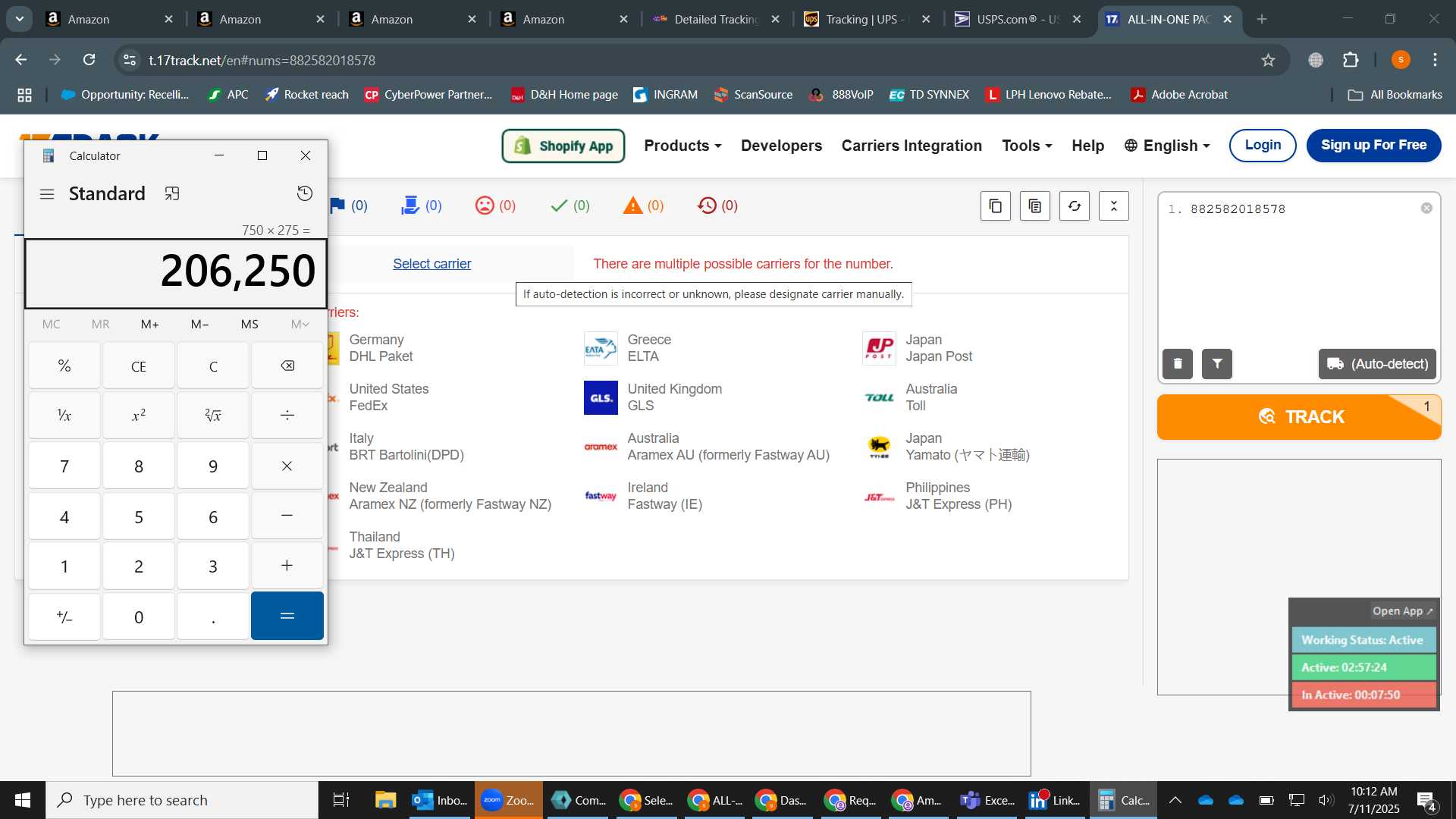The image size is (1456, 819).
Task: Click the copy results icon
Action: (996, 206)
